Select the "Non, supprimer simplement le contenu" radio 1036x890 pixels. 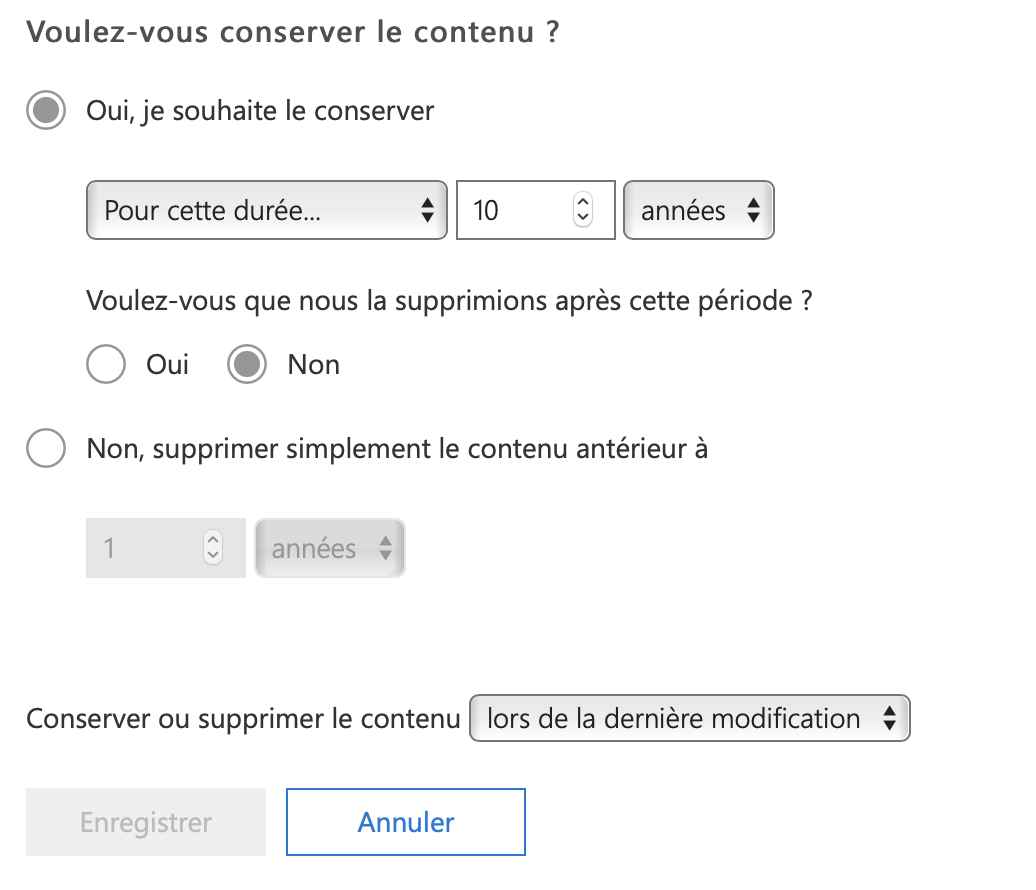tap(46, 449)
